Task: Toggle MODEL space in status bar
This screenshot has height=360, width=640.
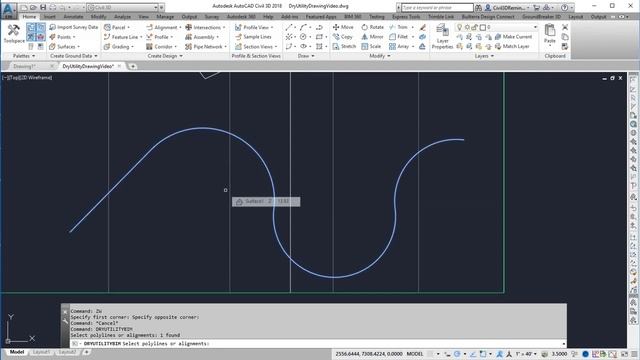Action: coord(415,354)
